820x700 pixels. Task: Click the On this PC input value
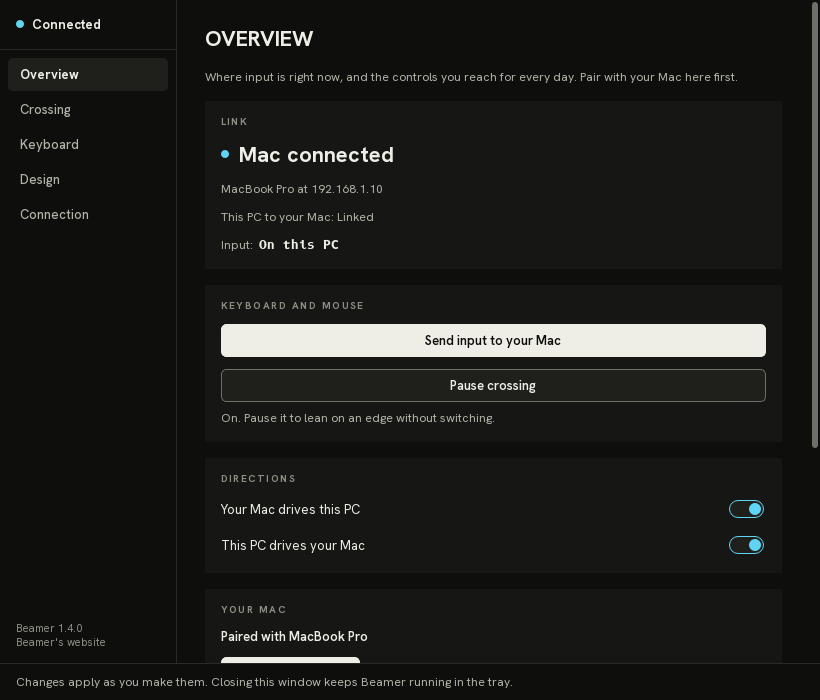299,245
